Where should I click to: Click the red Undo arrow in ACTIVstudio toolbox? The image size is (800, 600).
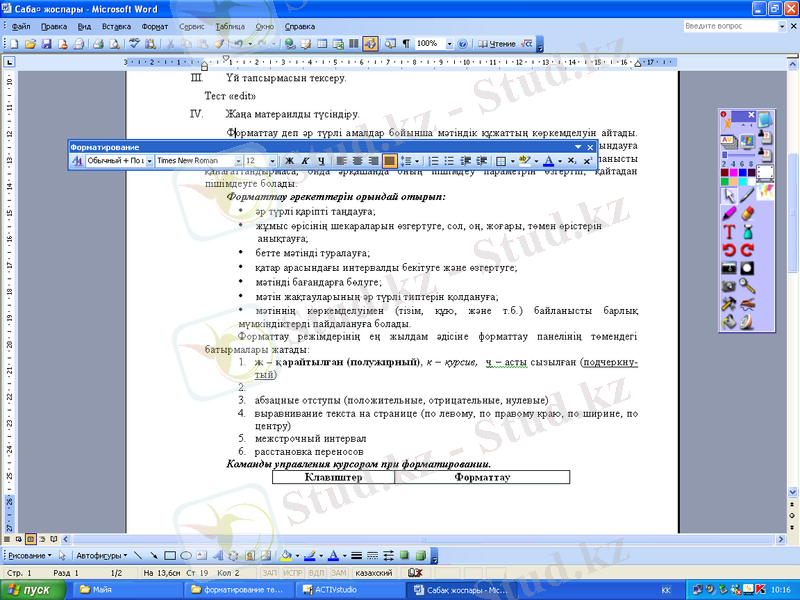pos(729,250)
